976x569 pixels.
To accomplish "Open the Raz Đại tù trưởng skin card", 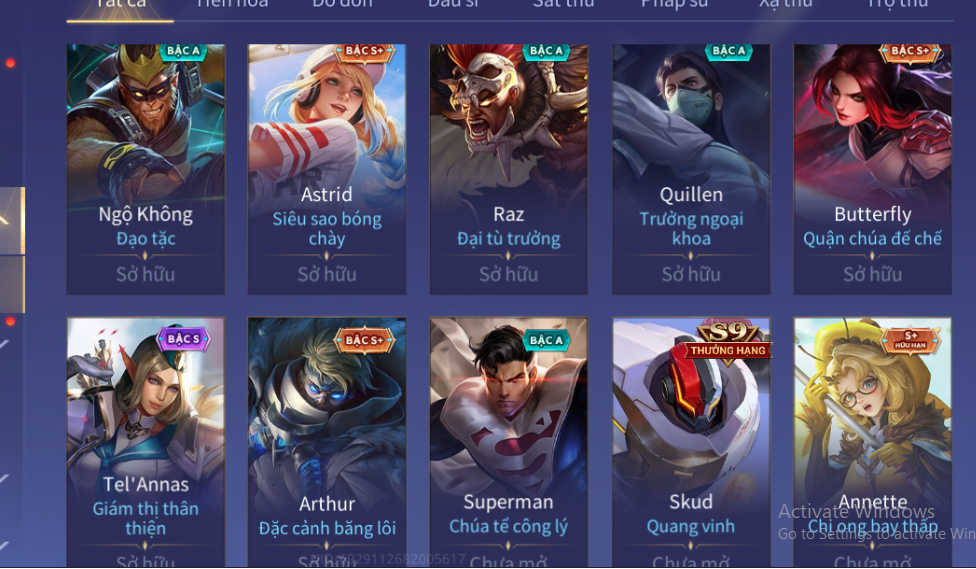I will pos(509,169).
